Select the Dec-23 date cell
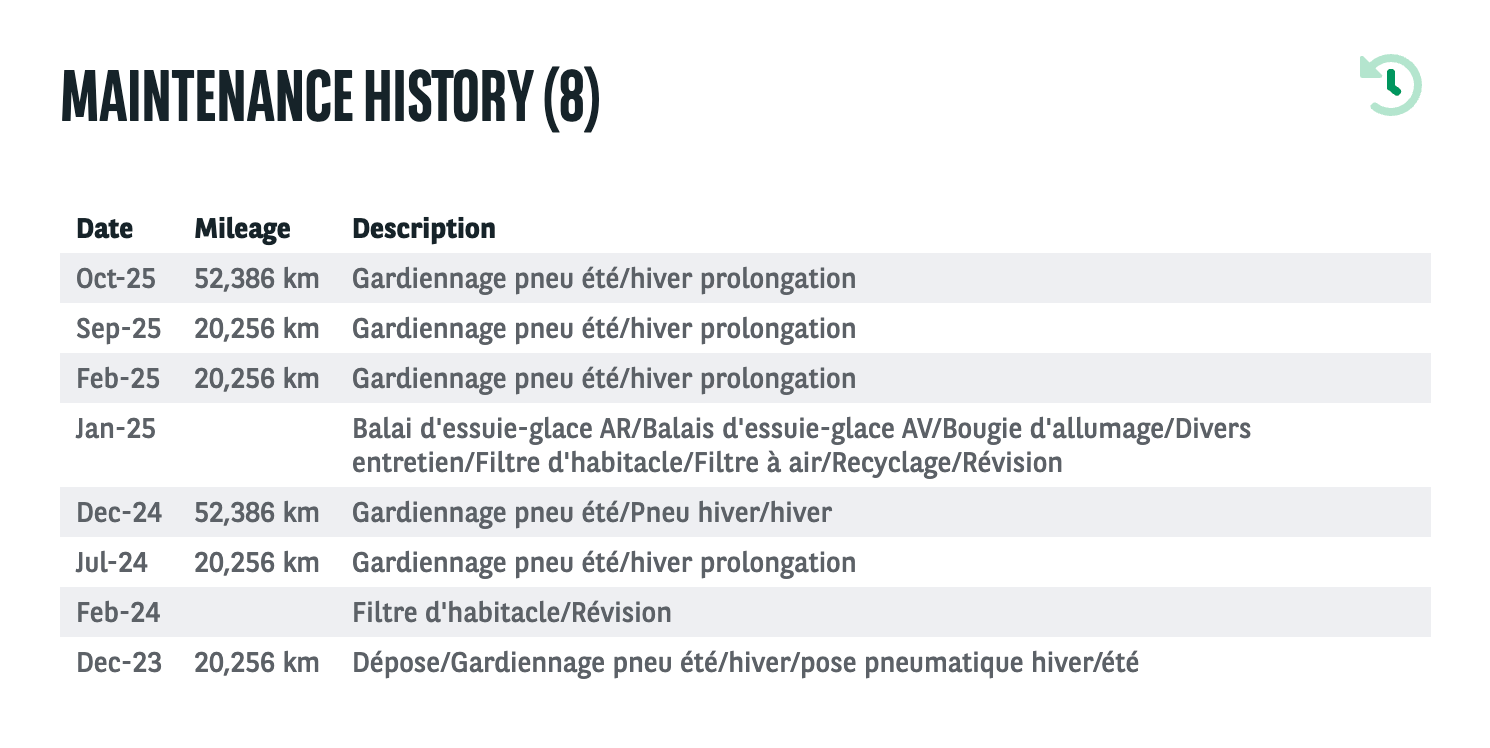The image size is (1490, 748). 119,663
